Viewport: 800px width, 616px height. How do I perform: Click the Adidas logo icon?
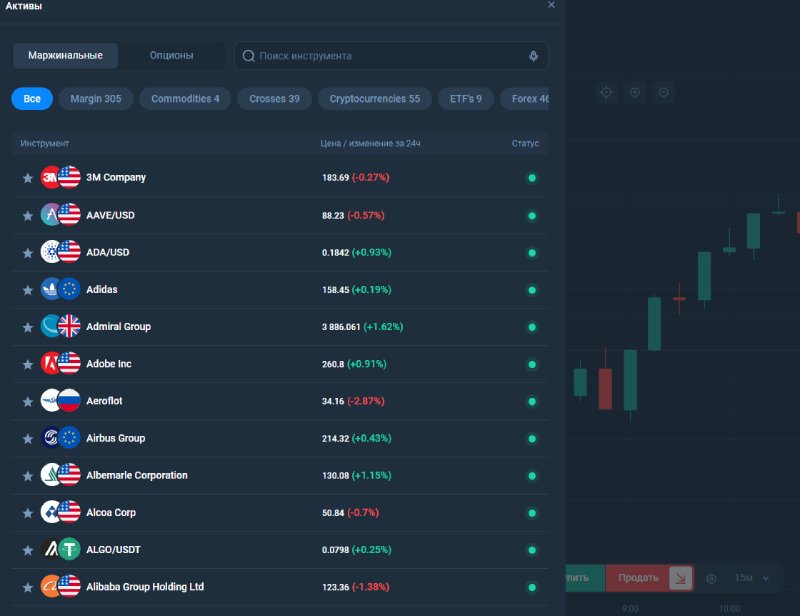(x=51, y=289)
